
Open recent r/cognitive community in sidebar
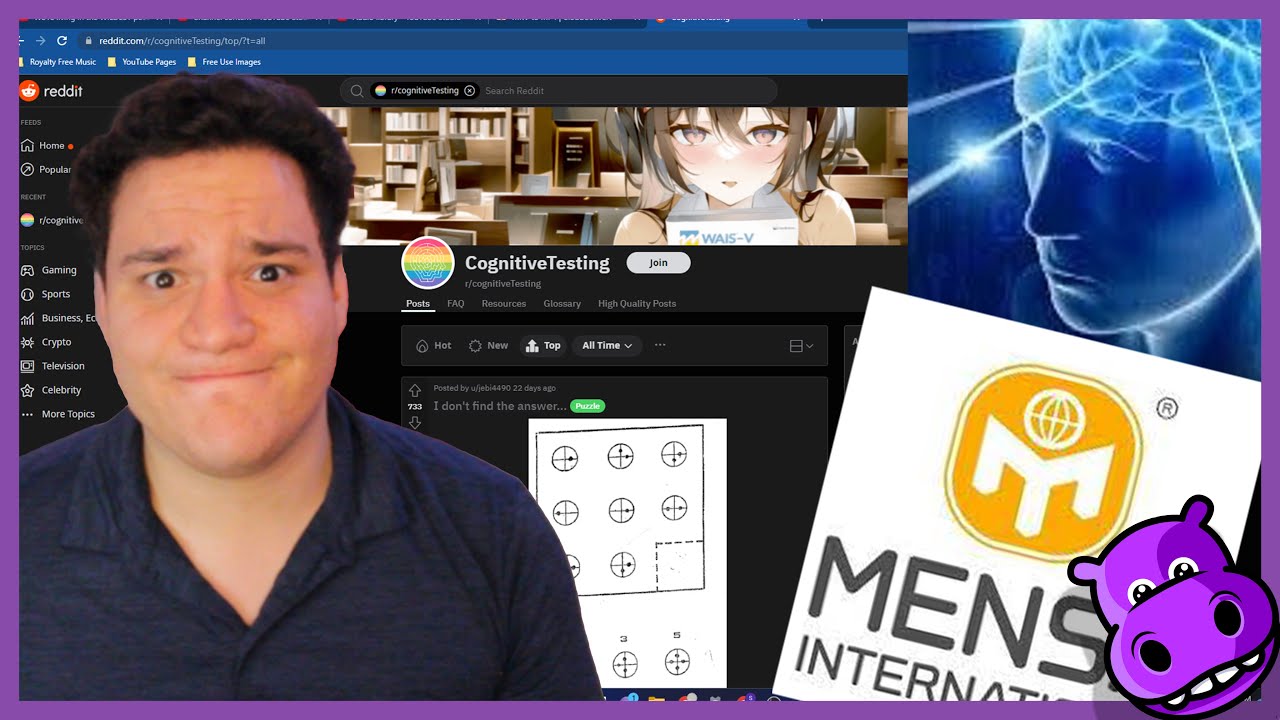coord(52,220)
